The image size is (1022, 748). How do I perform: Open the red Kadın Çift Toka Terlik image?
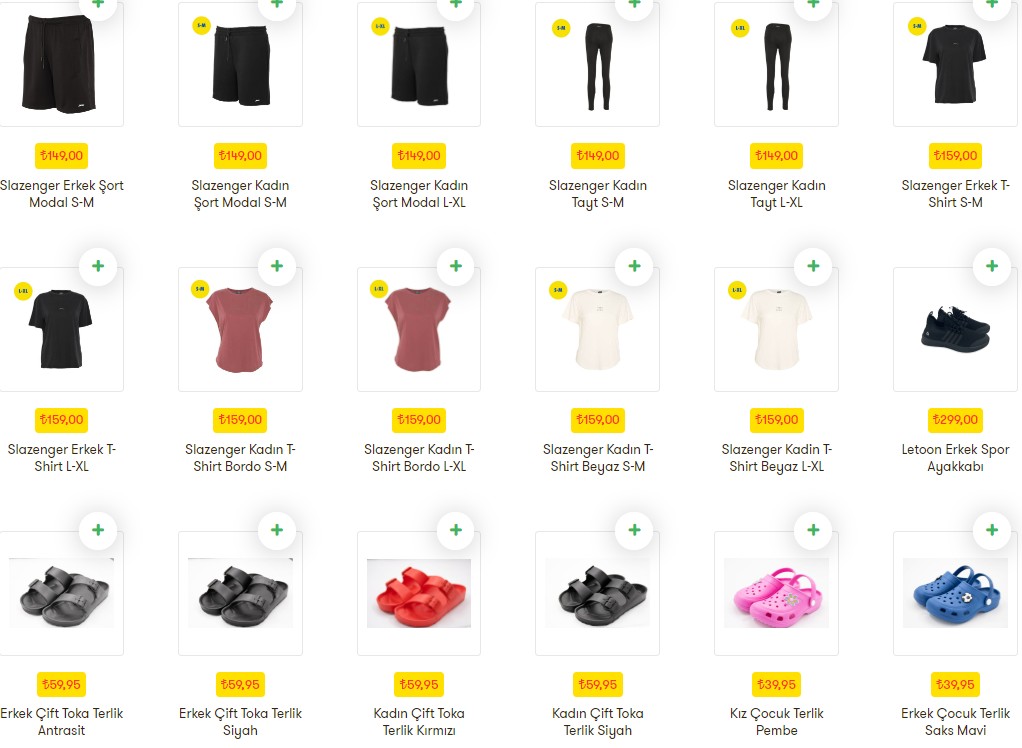pos(418,594)
